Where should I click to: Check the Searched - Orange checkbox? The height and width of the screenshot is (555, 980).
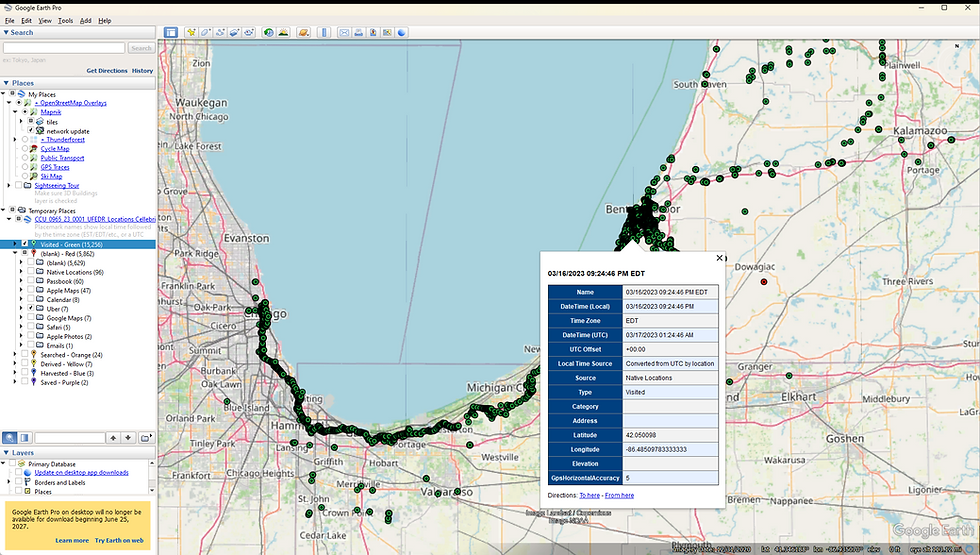pyautogui.click(x=25, y=354)
